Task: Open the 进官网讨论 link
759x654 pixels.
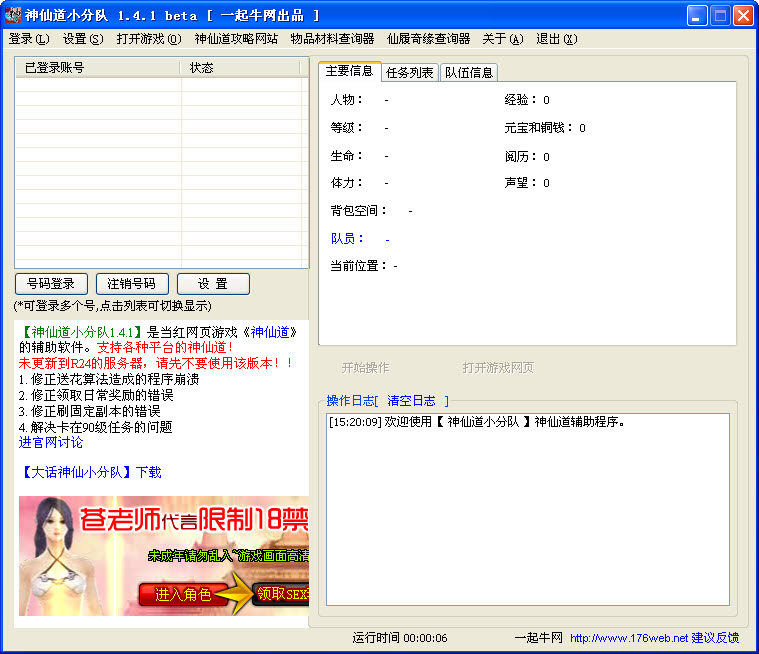Action: 51,442
